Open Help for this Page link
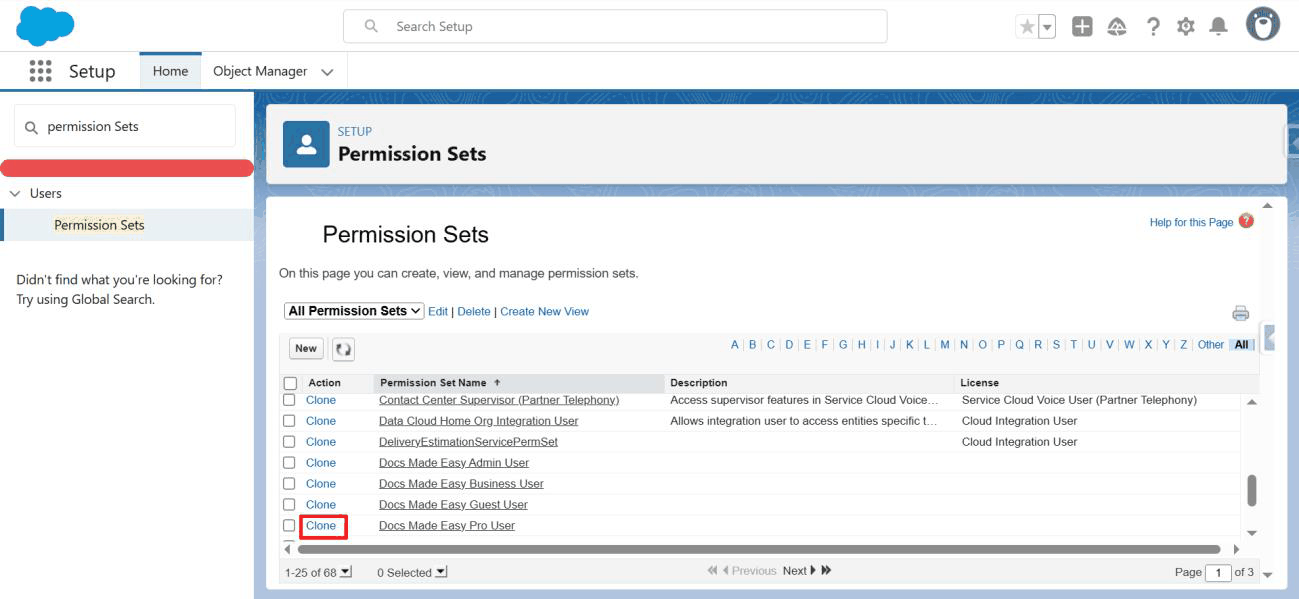 coord(1191,222)
